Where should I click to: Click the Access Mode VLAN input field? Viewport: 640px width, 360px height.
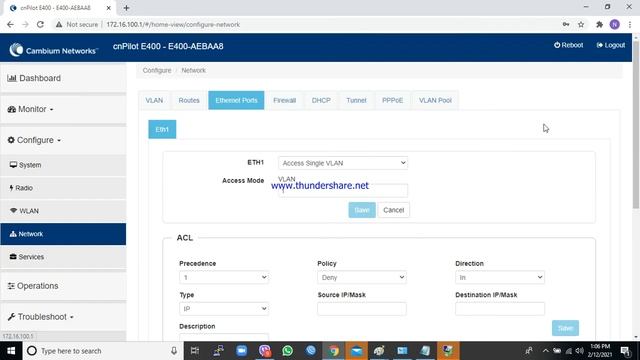pos(343,190)
